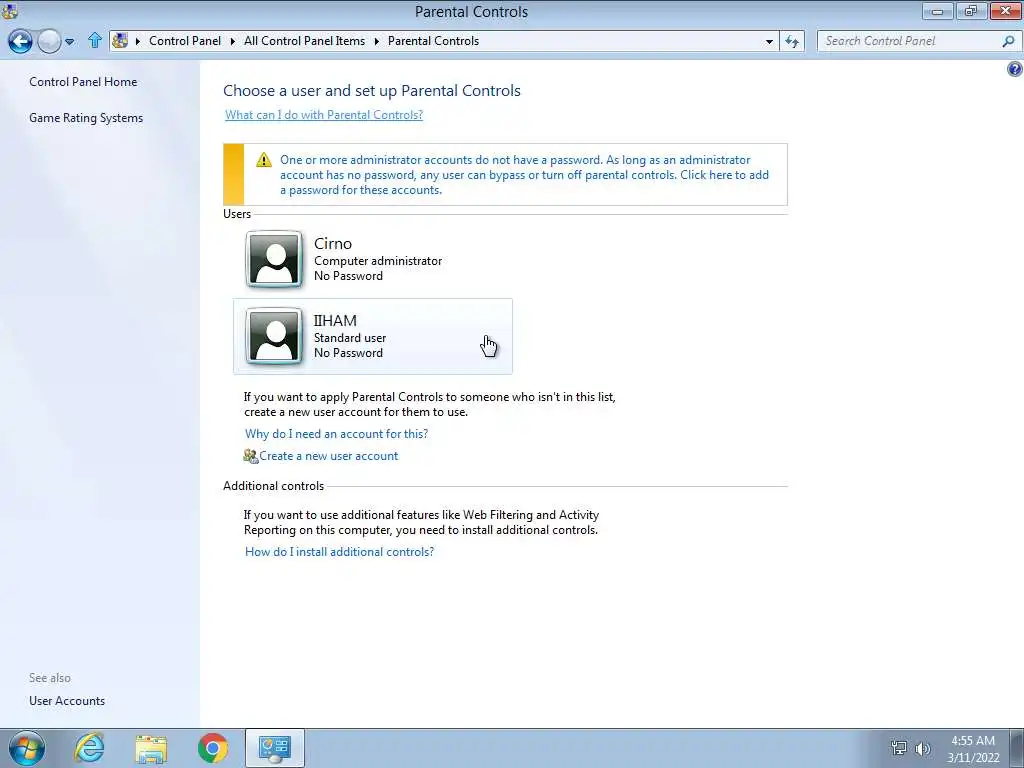The height and width of the screenshot is (768, 1024).
Task: Click the Control Panel taskbar button
Action: pyautogui.click(x=275, y=748)
